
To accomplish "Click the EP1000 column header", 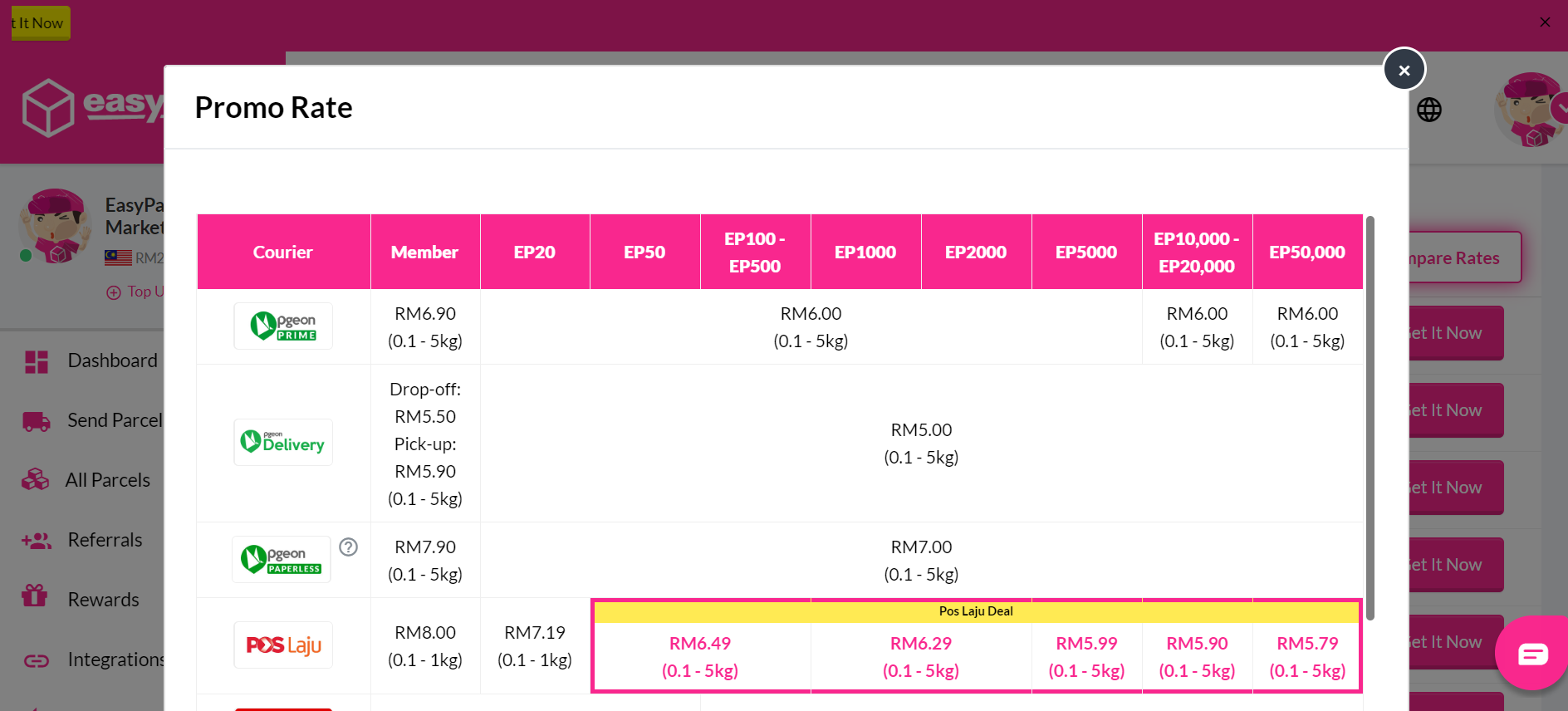I will [x=865, y=252].
